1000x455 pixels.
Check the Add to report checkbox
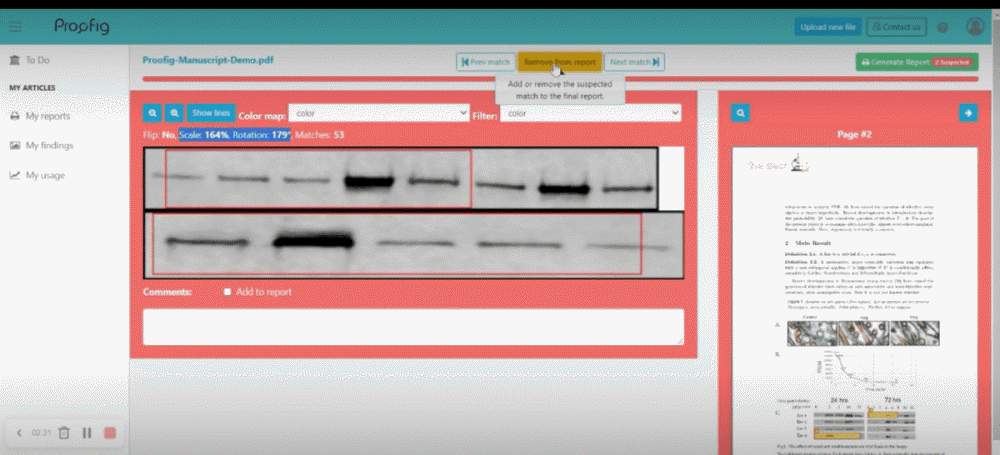[228, 292]
